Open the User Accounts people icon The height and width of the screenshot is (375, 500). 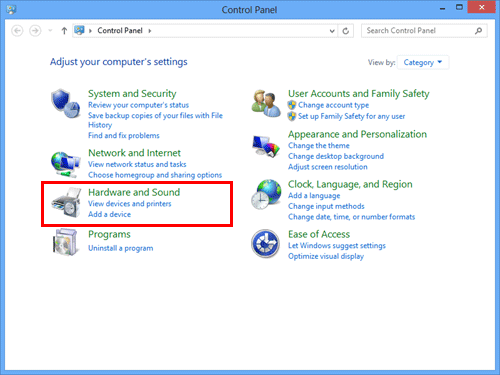point(266,103)
